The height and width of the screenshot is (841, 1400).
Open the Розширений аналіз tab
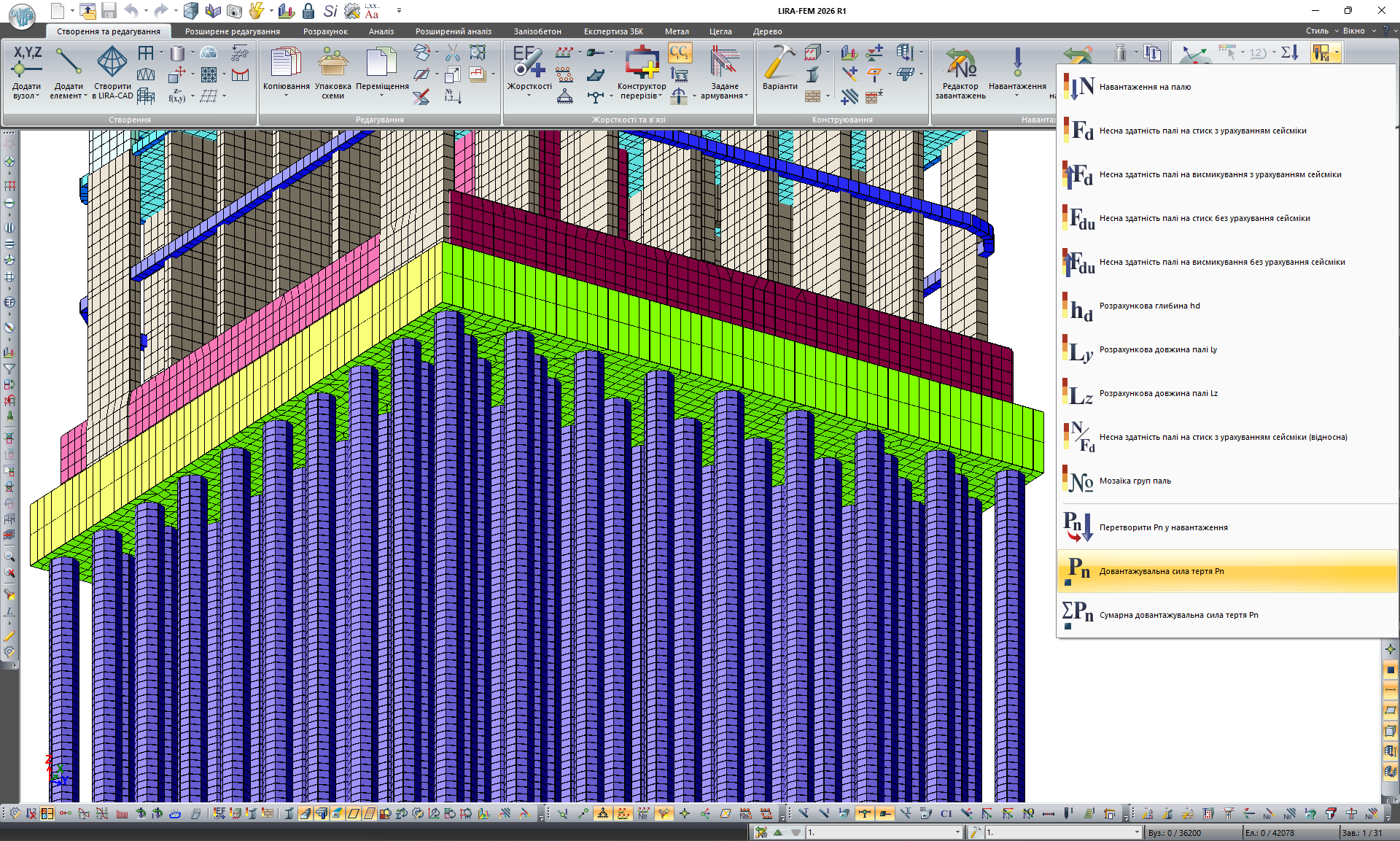click(x=453, y=31)
